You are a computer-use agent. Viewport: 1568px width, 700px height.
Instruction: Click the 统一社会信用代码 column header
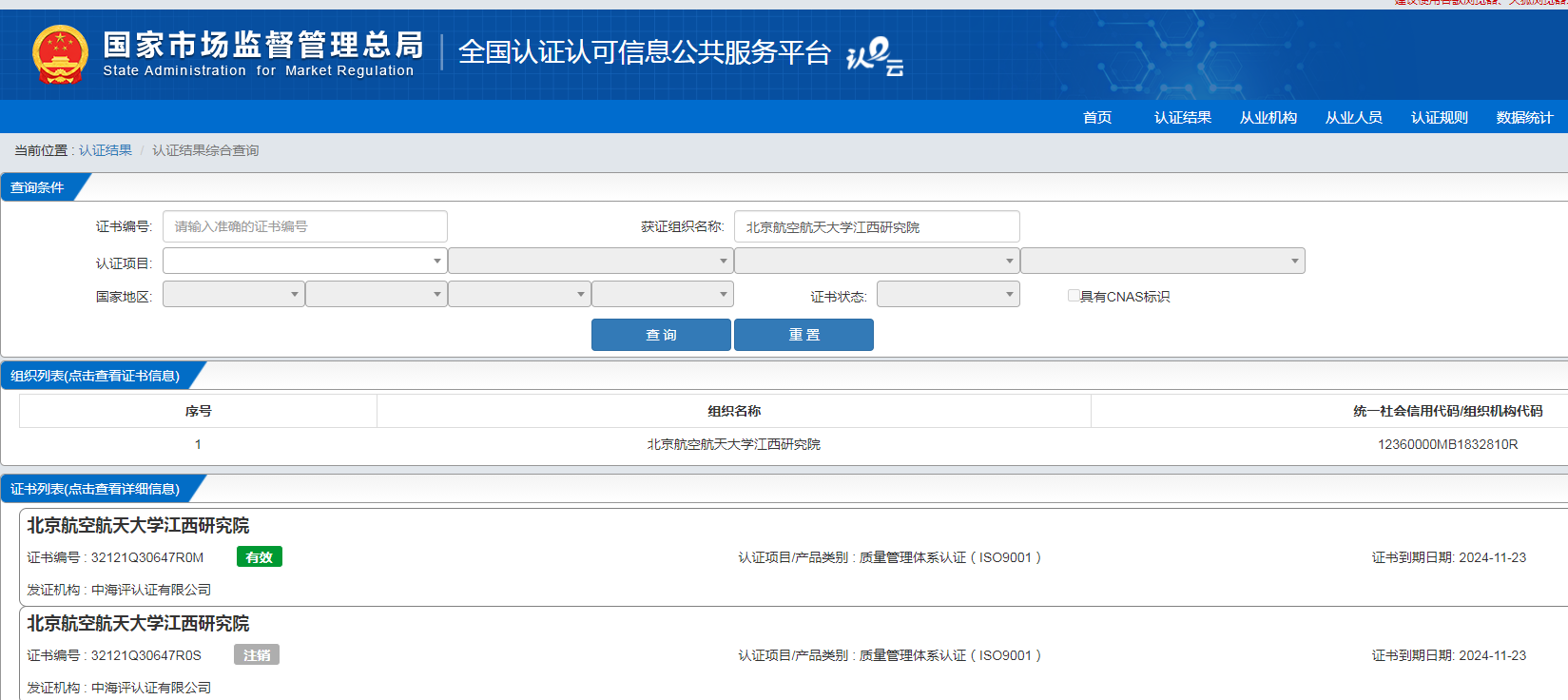(x=1447, y=411)
